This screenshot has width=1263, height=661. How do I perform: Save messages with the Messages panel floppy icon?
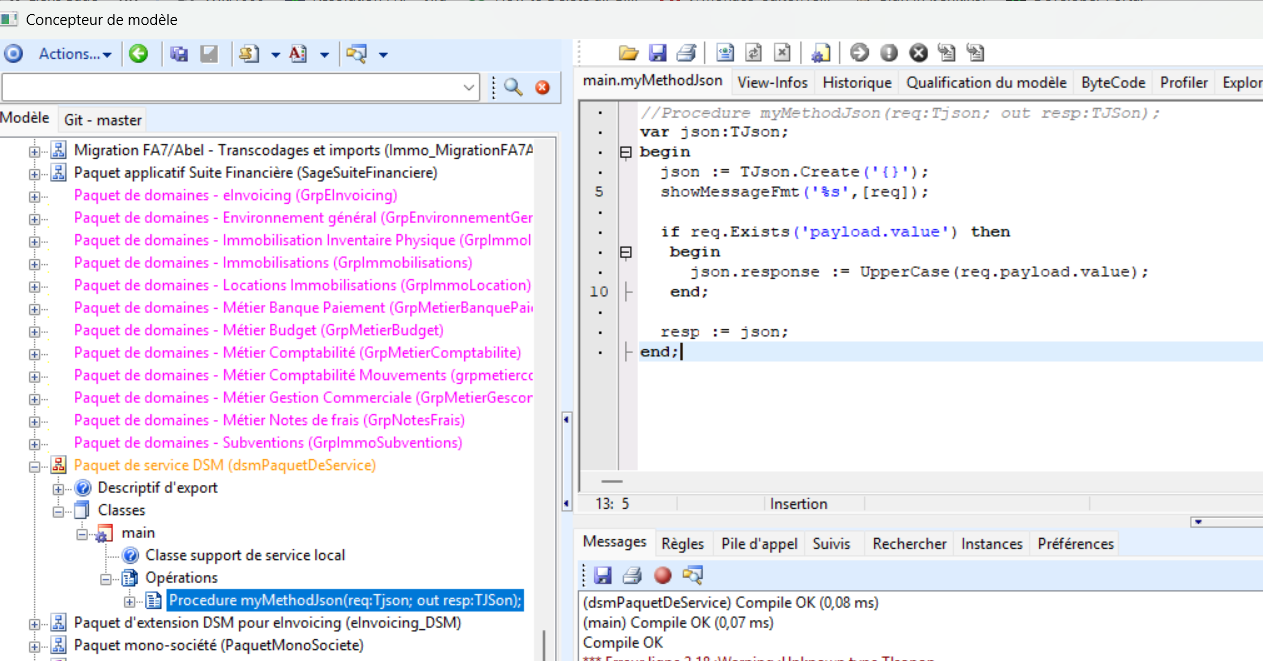(602, 575)
